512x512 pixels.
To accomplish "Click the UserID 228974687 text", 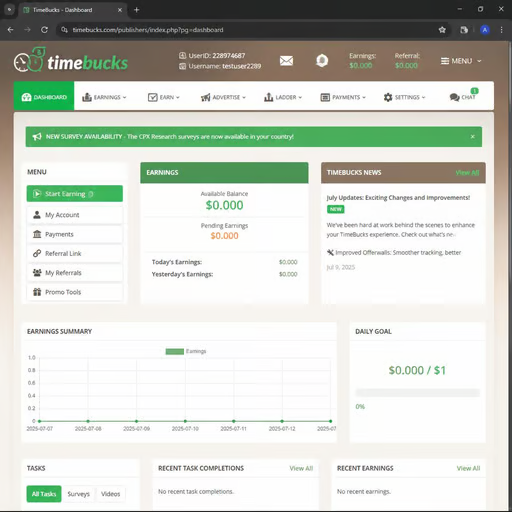I will pyautogui.click(x=216, y=56).
